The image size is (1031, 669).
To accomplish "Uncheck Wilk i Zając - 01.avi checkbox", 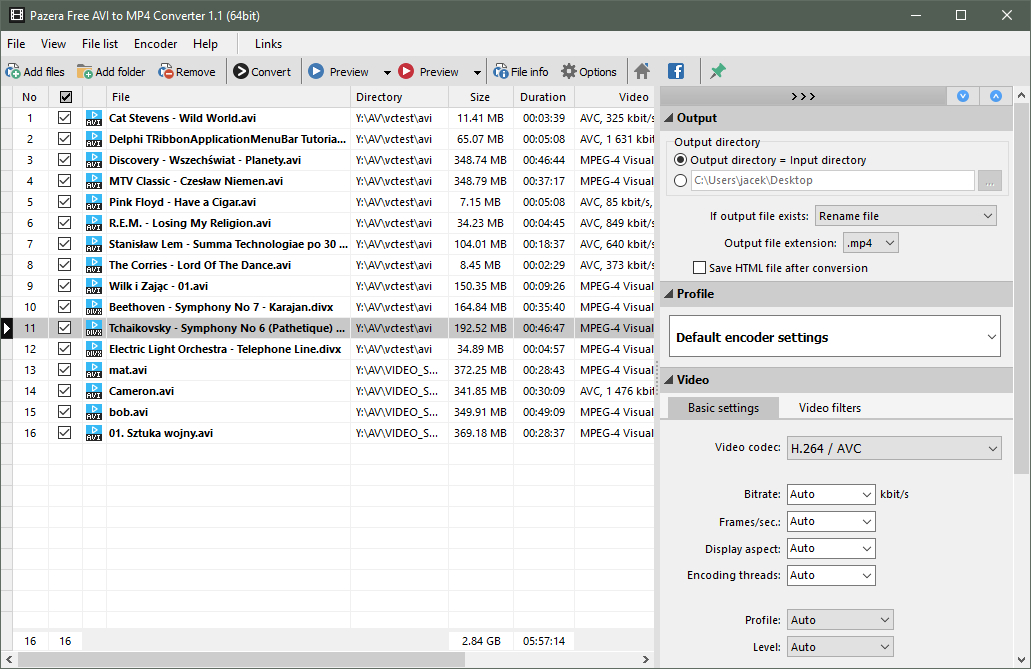I will (x=64, y=285).
